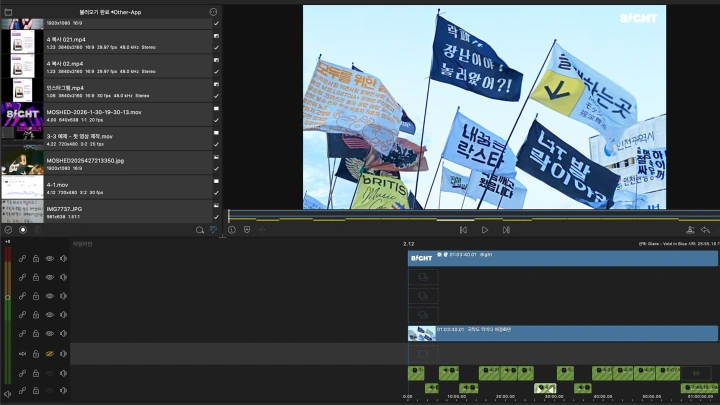Click the marker shield icon
Viewport: 720px width, 405px height.
tap(247, 230)
